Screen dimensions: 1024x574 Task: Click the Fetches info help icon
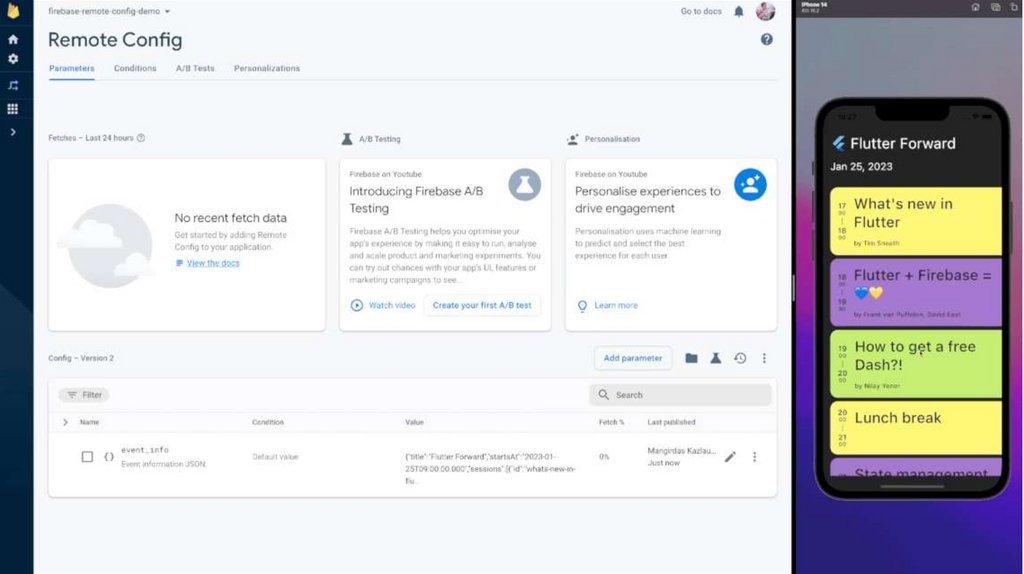coord(140,138)
